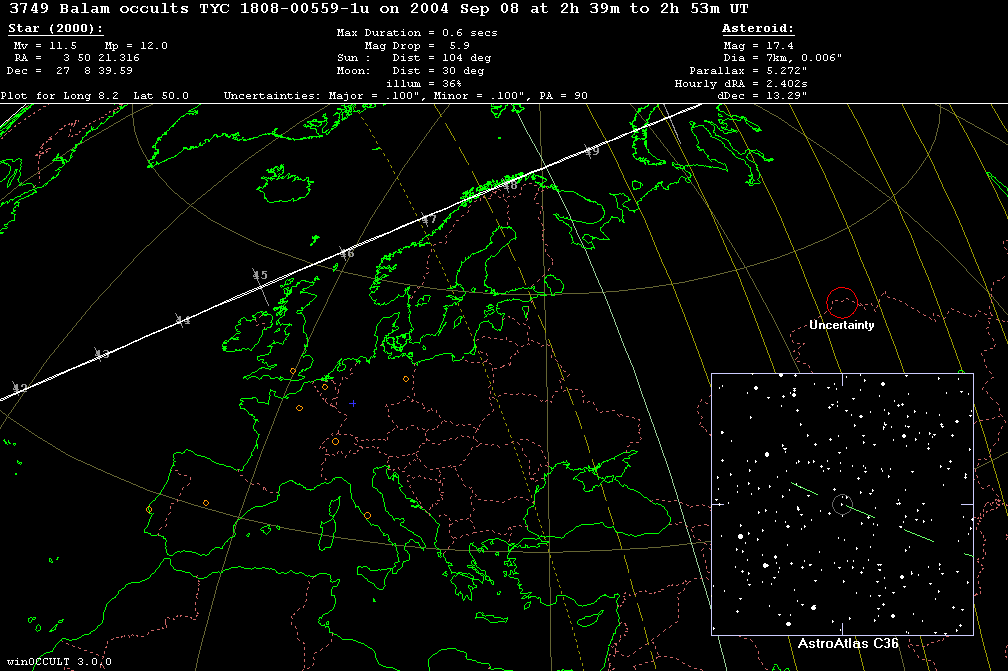Select minute marker 46 on occultation path

point(347,254)
